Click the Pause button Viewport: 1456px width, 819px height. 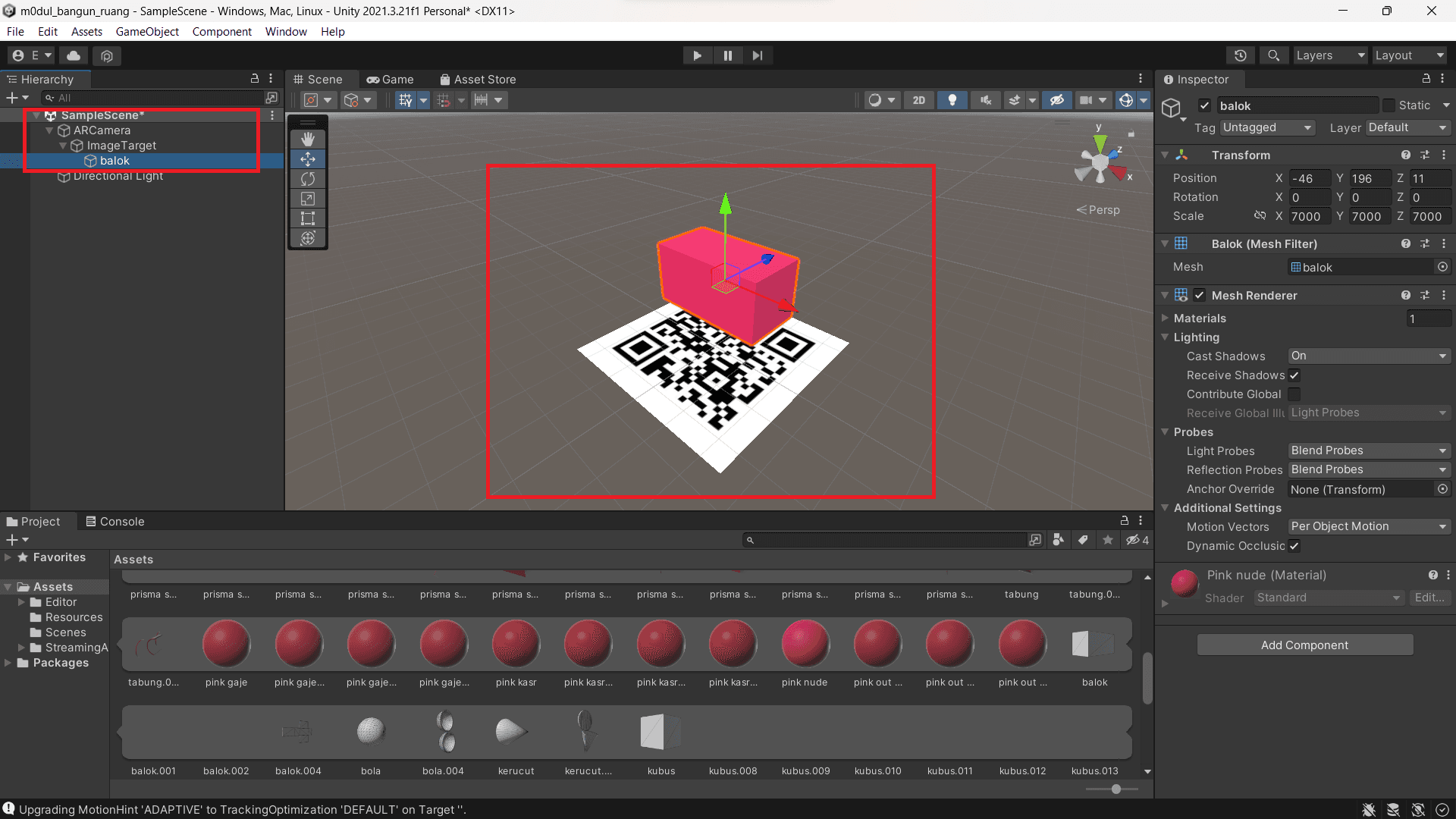click(727, 55)
